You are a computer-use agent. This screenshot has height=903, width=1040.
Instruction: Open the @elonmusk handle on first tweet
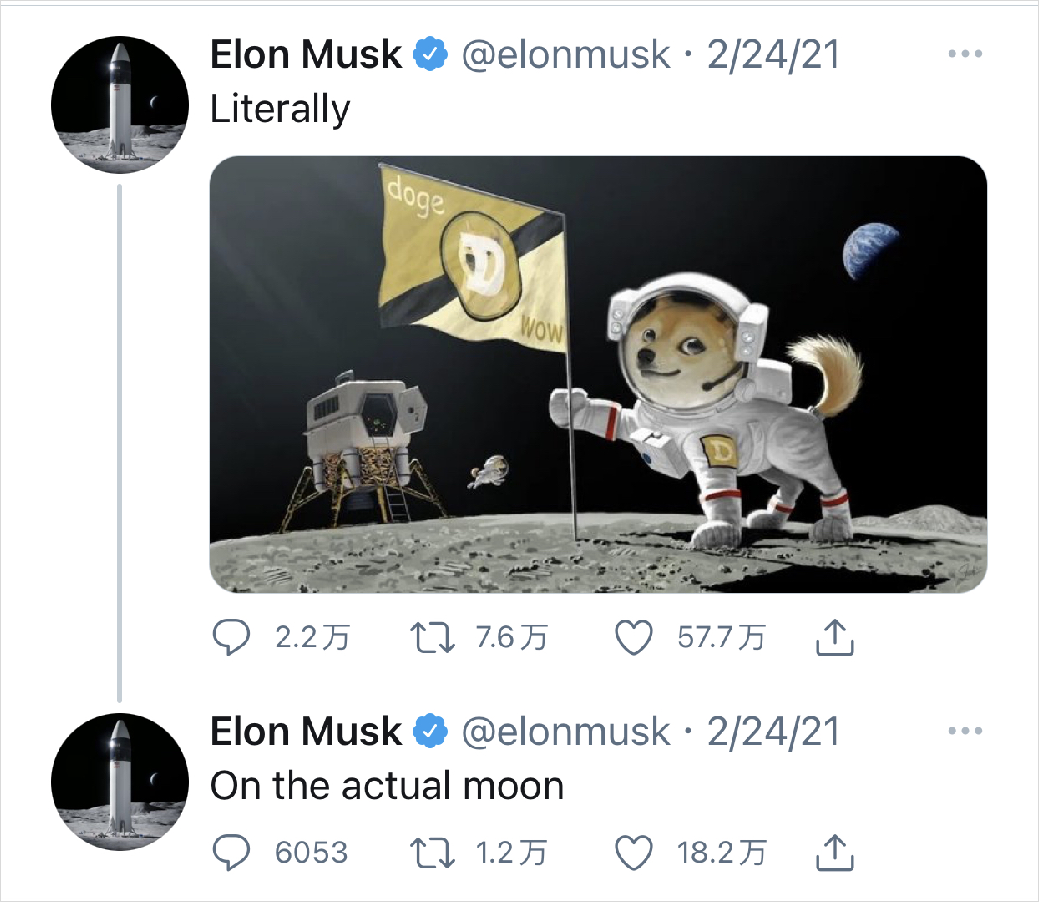pos(565,54)
